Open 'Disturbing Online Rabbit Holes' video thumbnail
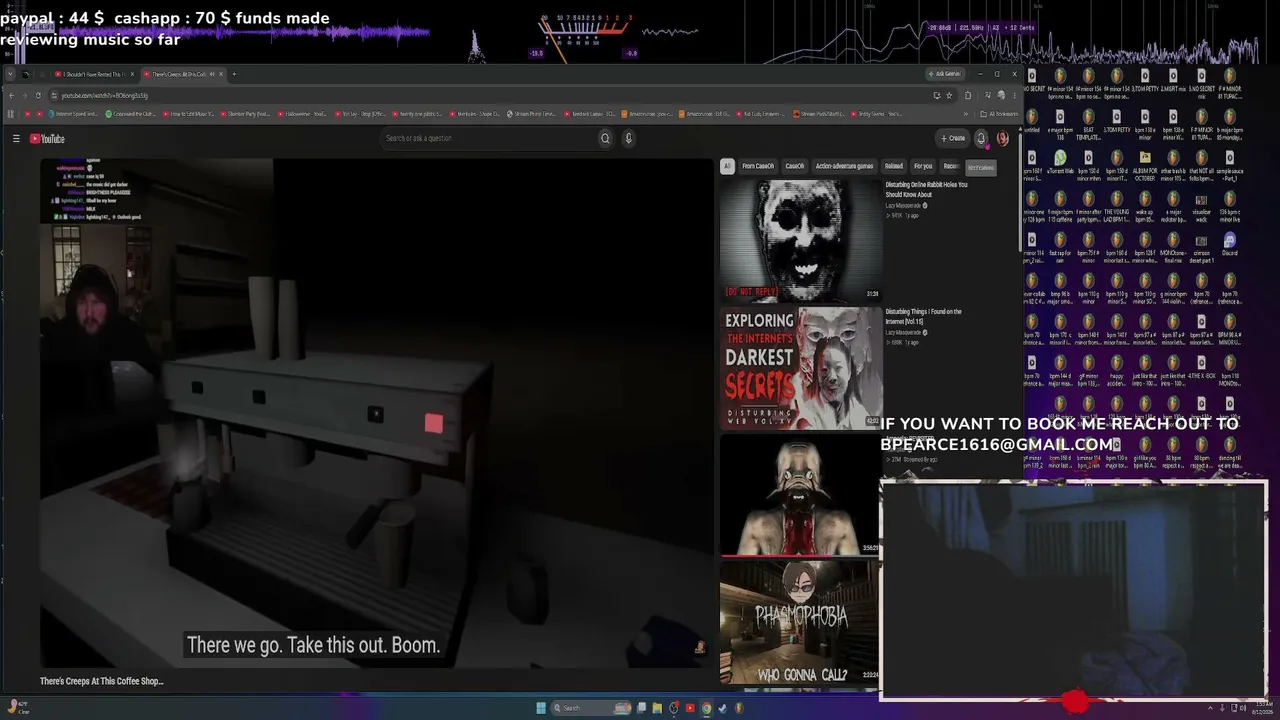The height and width of the screenshot is (720, 1280). (x=801, y=240)
